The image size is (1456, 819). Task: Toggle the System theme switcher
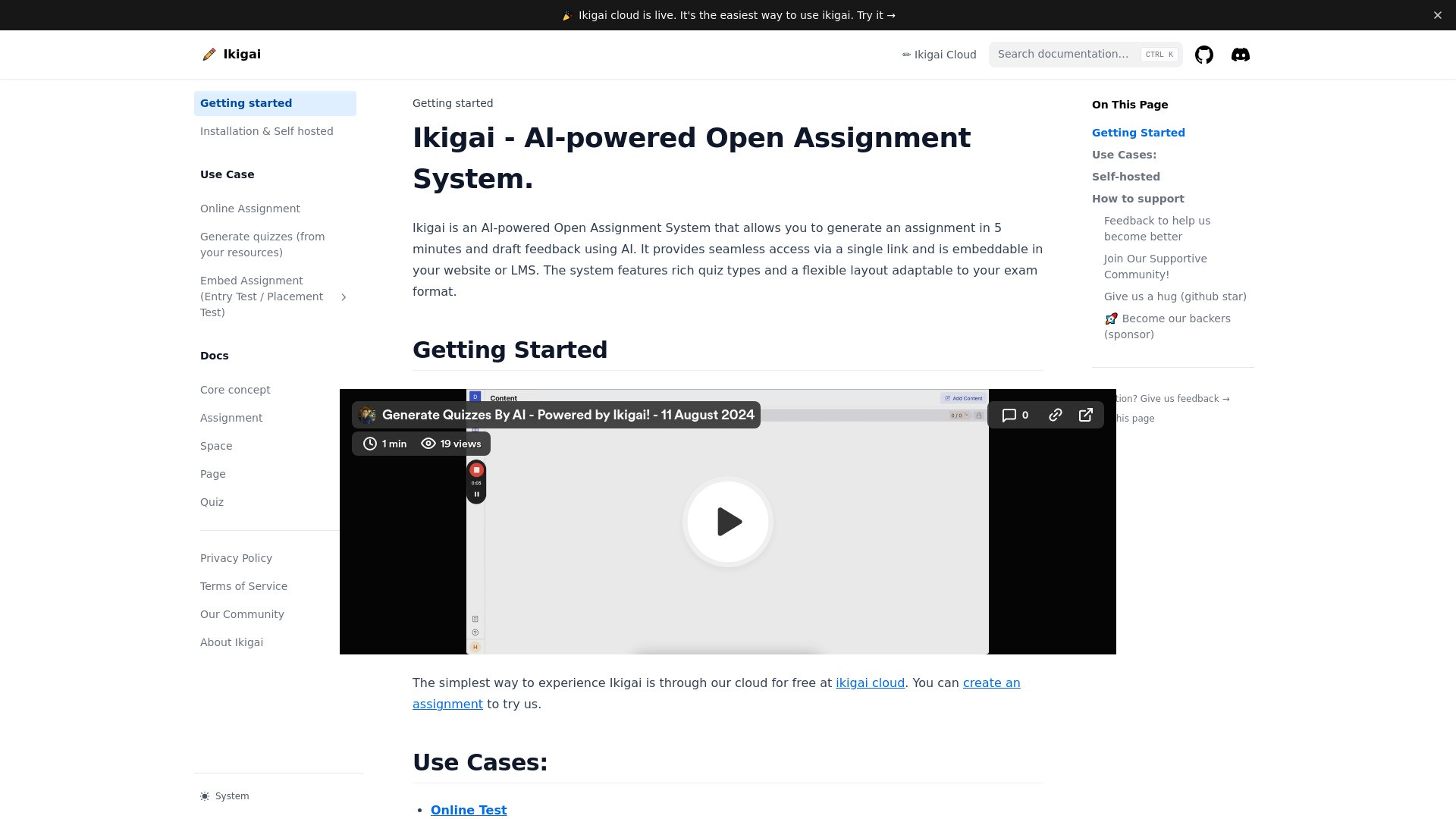pos(224,795)
